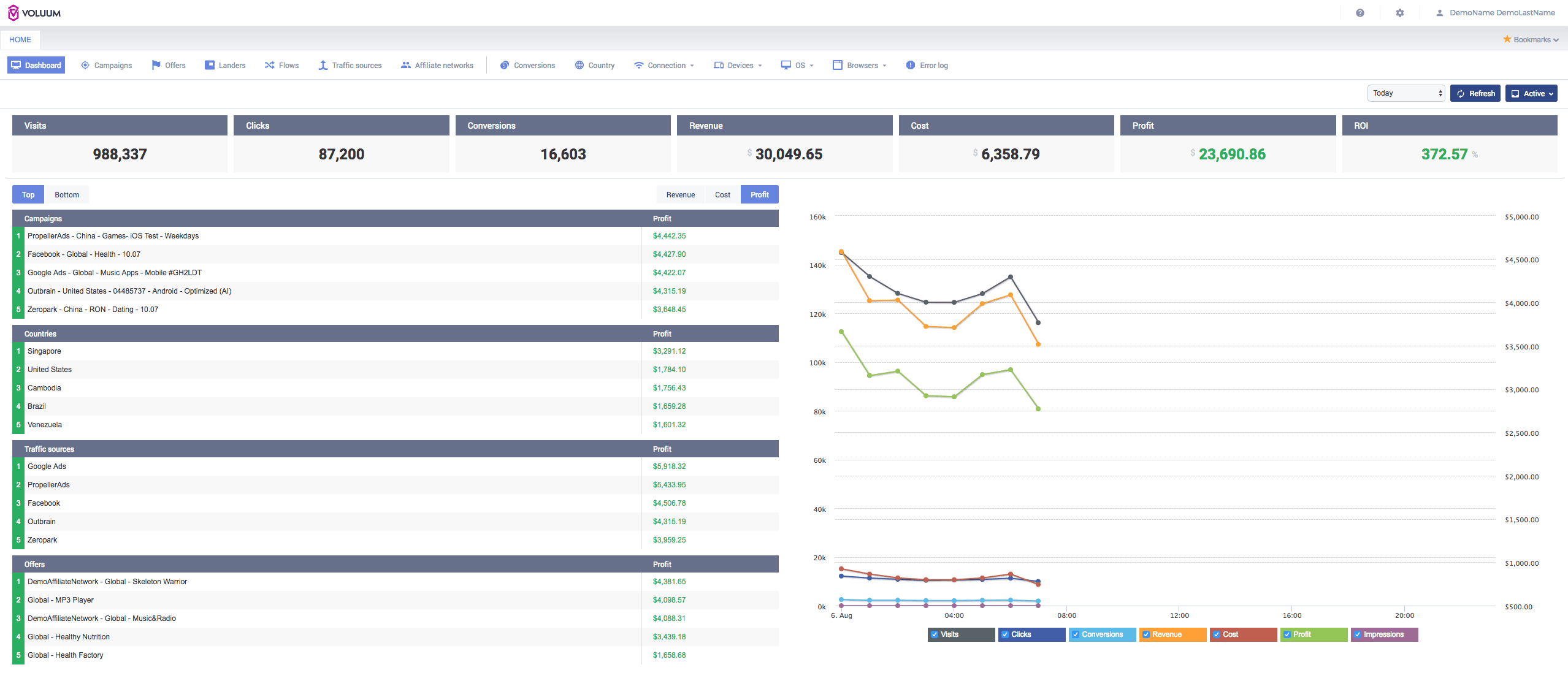Viewport: 1568px width, 689px height.
Task: Open Error log via the alert icon
Action: pos(910,65)
